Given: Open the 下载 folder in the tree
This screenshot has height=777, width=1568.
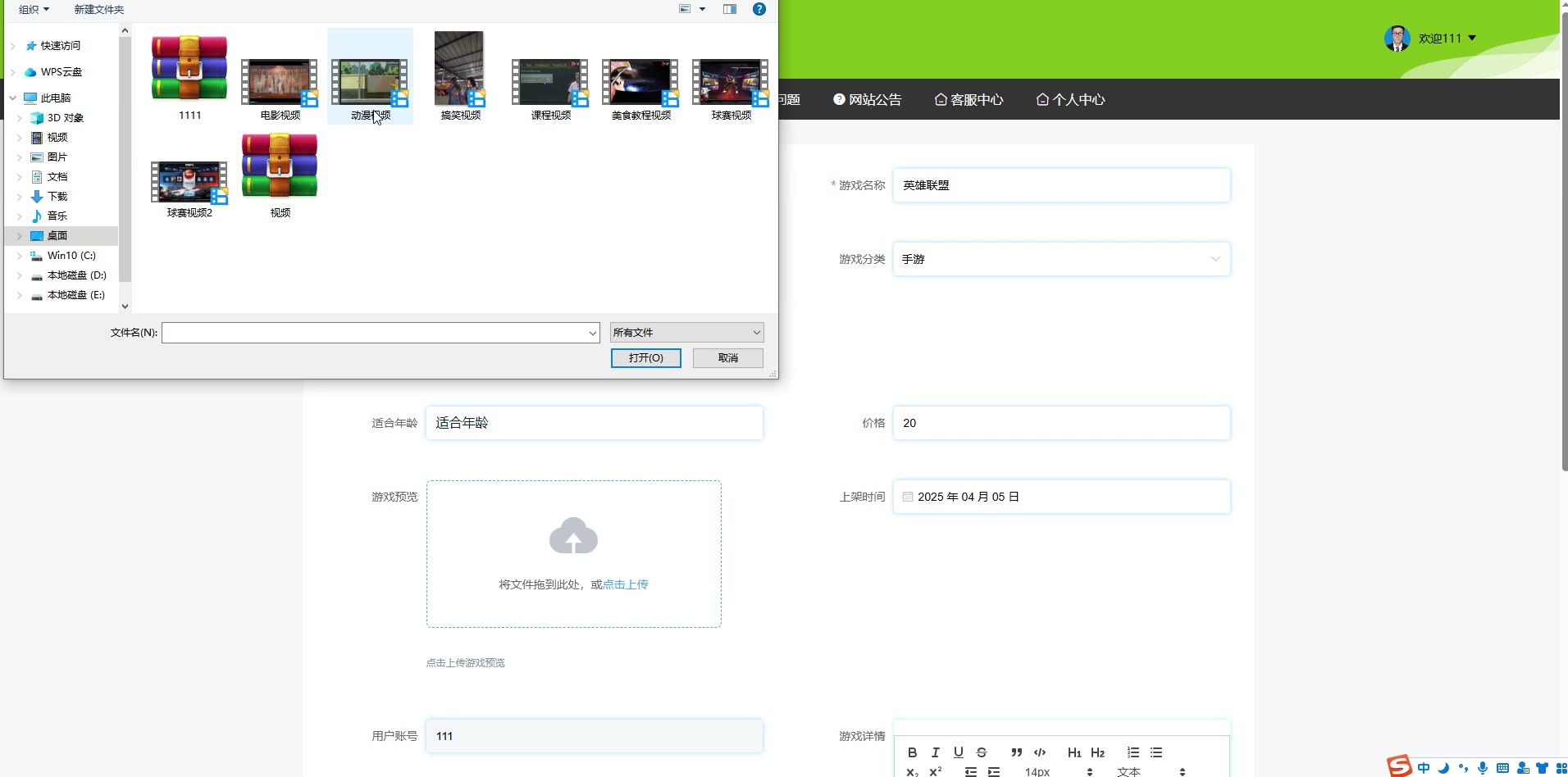Looking at the screenshot, I should [57, 197].
